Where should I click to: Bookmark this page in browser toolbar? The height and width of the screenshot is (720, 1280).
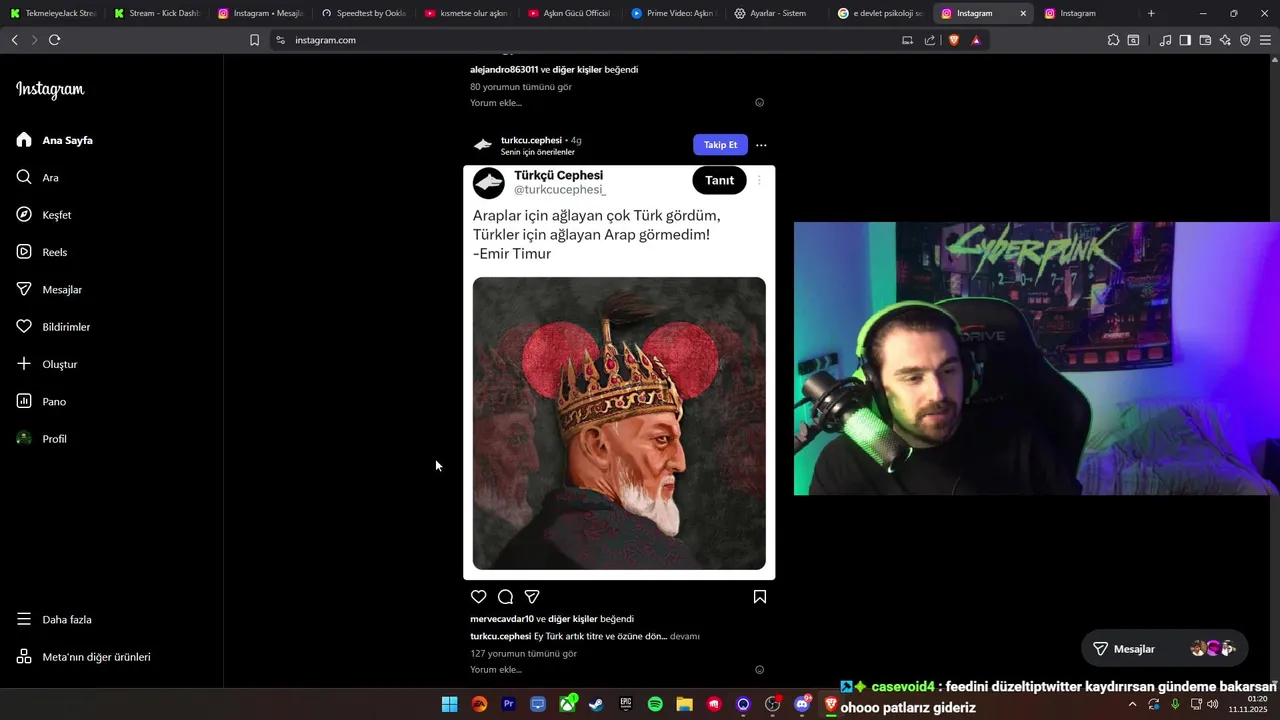click(x=254, y=40)
